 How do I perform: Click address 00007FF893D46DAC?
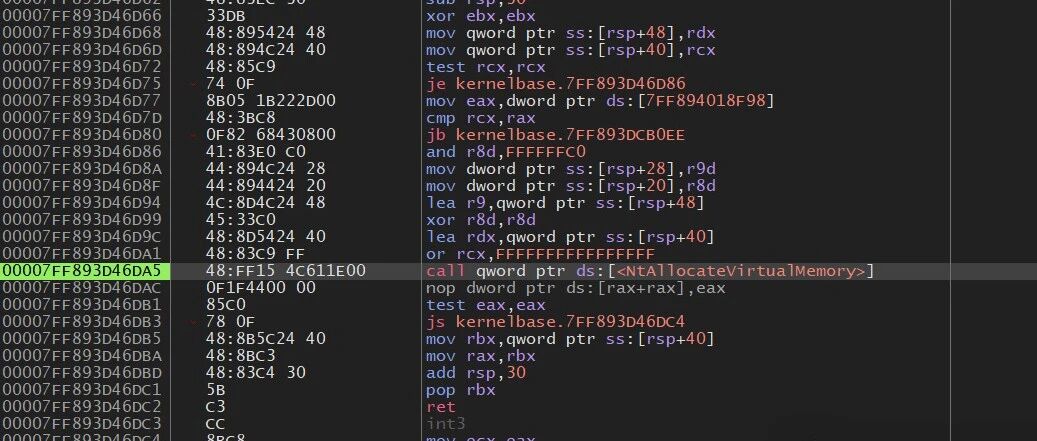click(82, 288)
